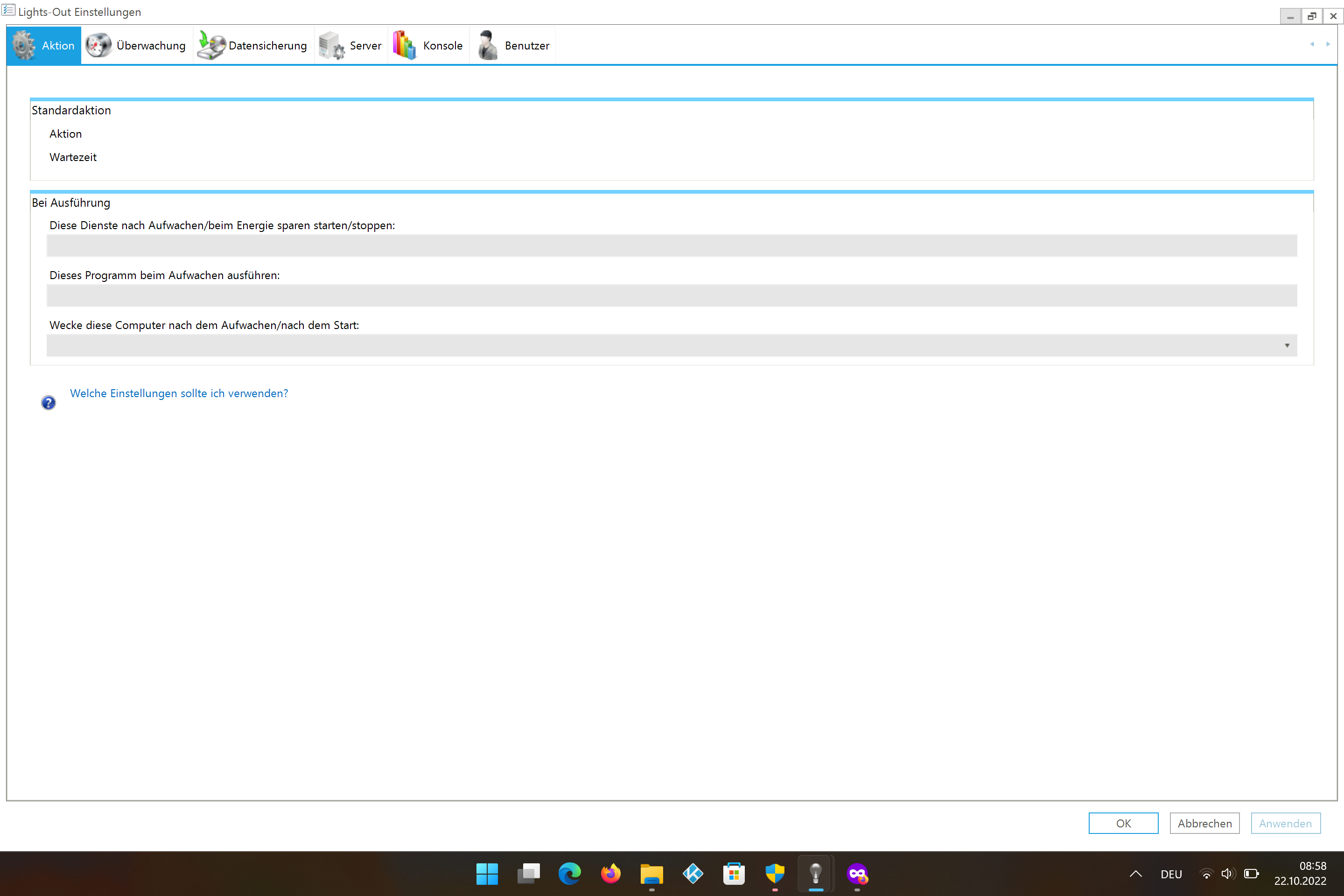The width and height of the screenshot is (1344, 896).
Task: Confirm settings with the OK button
Action: point(1123,823)
